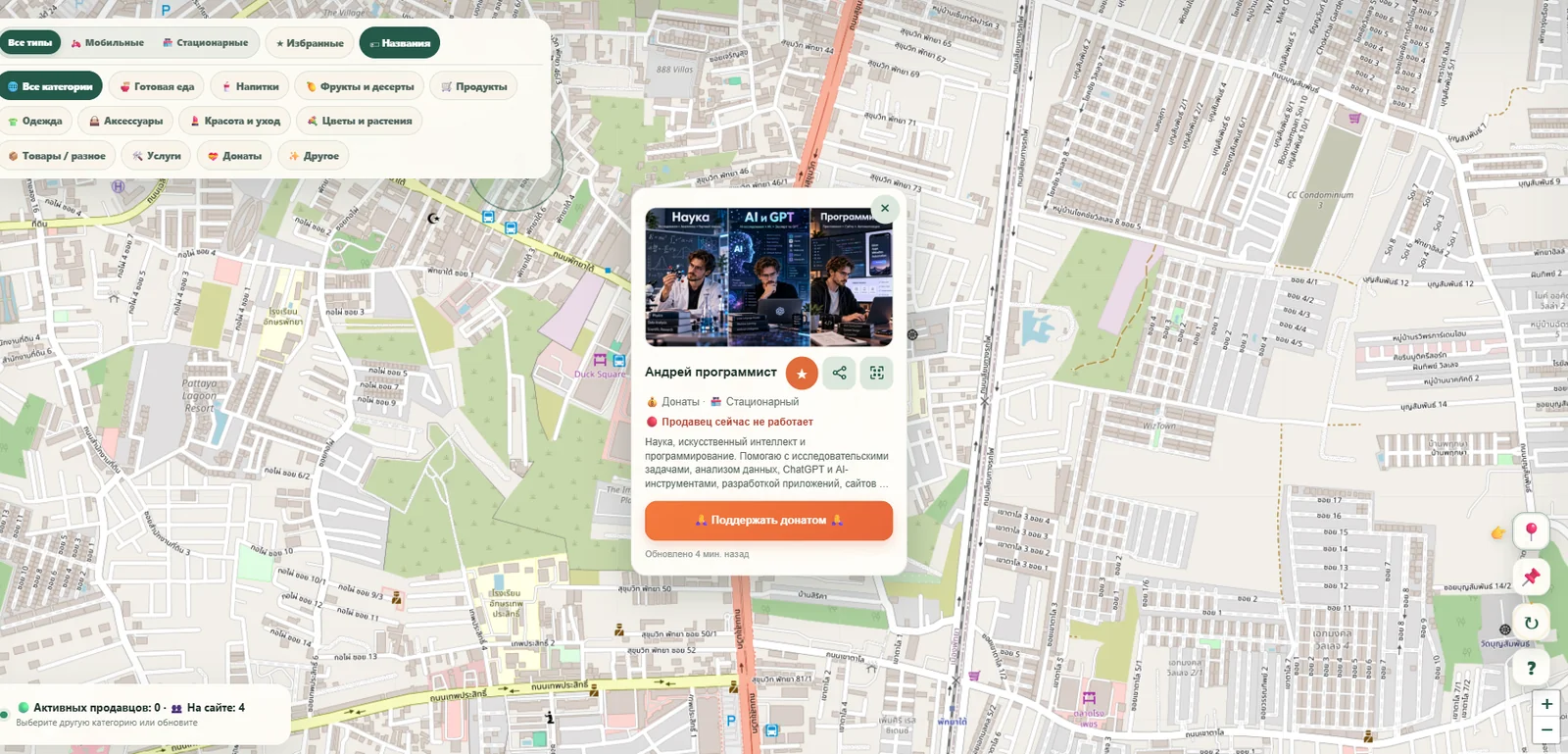
Task: Zoom out on the map
Action: tap(1546, 729)
